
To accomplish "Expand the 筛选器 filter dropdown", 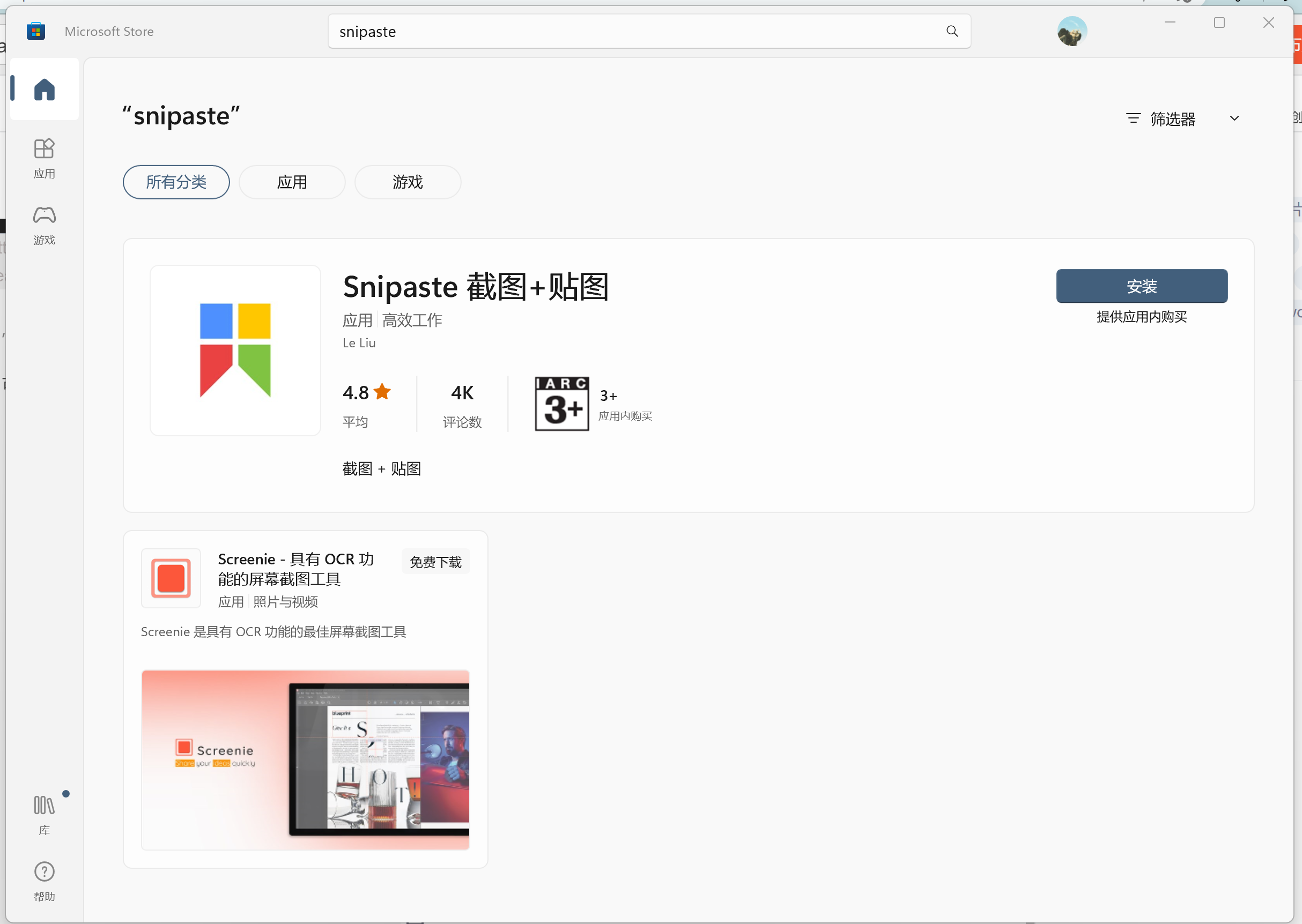I will click(1183, 118).
